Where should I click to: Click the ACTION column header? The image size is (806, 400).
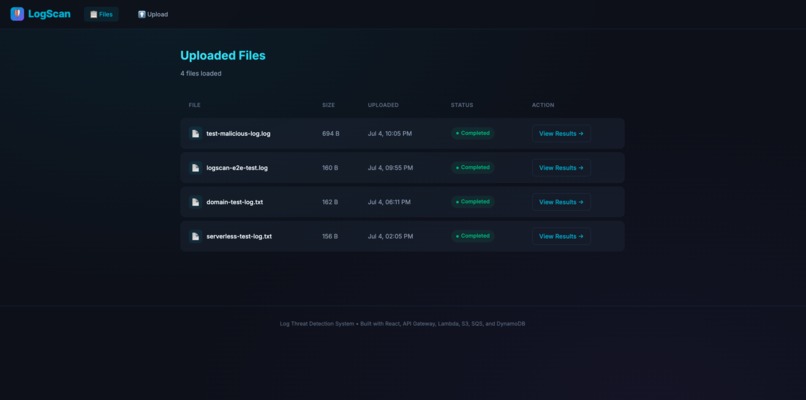click(543, 105)
